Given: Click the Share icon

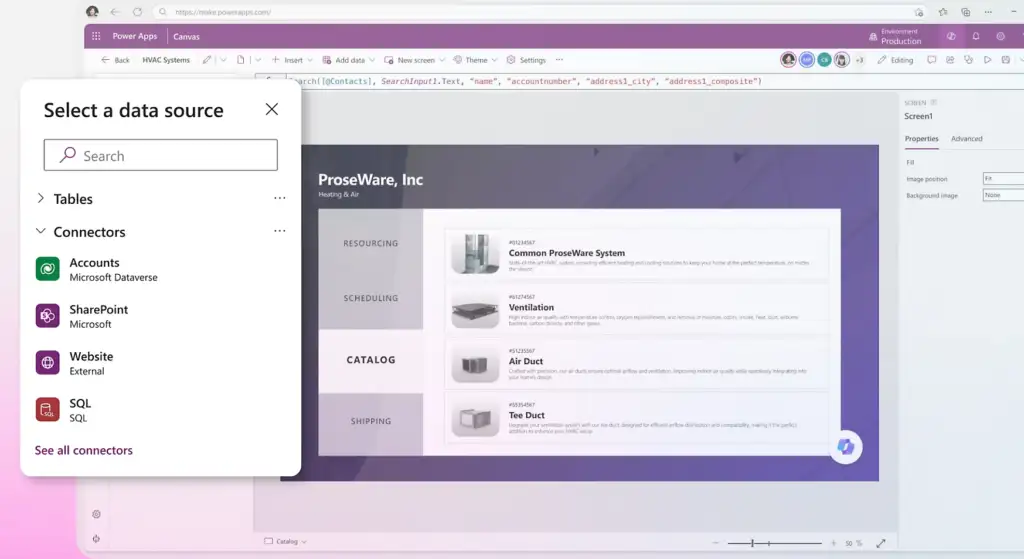Looking at the screenshot, I should click(x=950, y=60).
